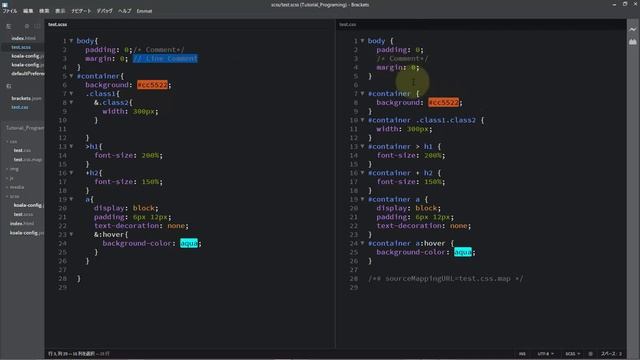Collapse a block at line 19 in test.scss

pyautogui.click(x=71, y=199)
